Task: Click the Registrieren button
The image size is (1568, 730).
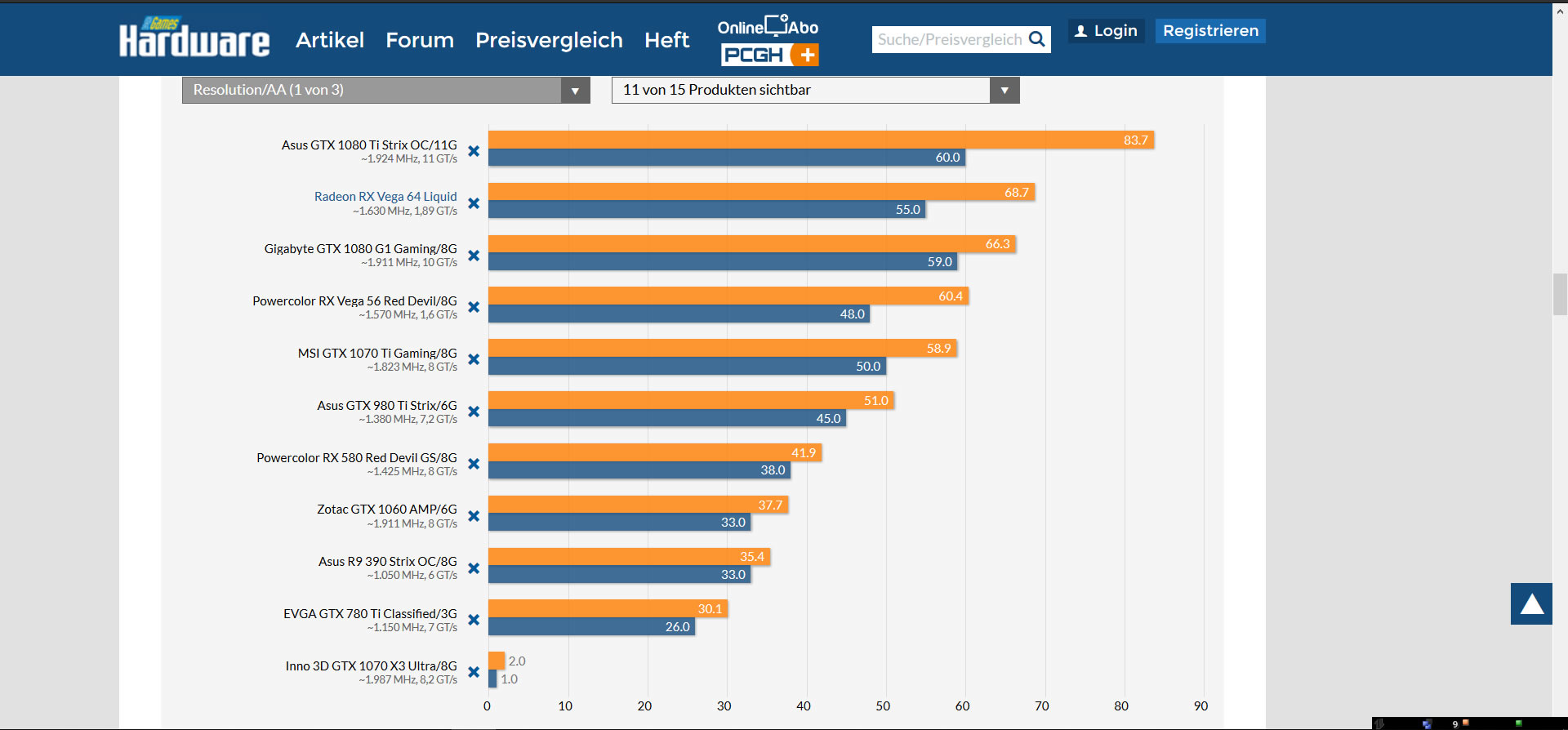Action: pos(1210,31)
